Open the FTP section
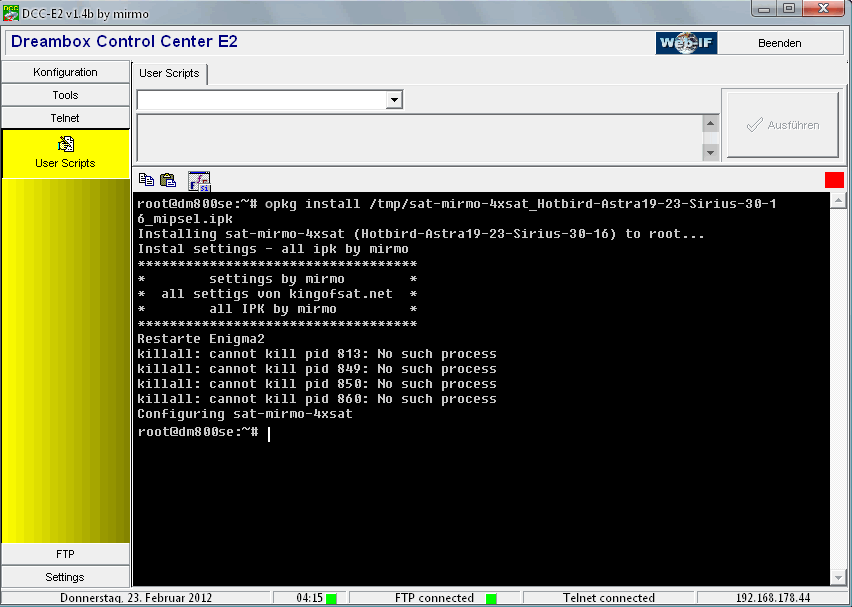The width and height of the screenshot is (852, 607). click(x=65, y=554)
